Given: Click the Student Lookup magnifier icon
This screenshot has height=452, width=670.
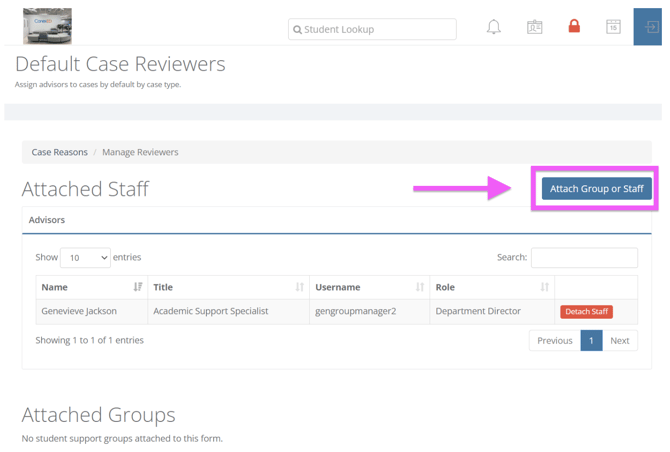Looking at the screenshot, I should coord(297,30).
